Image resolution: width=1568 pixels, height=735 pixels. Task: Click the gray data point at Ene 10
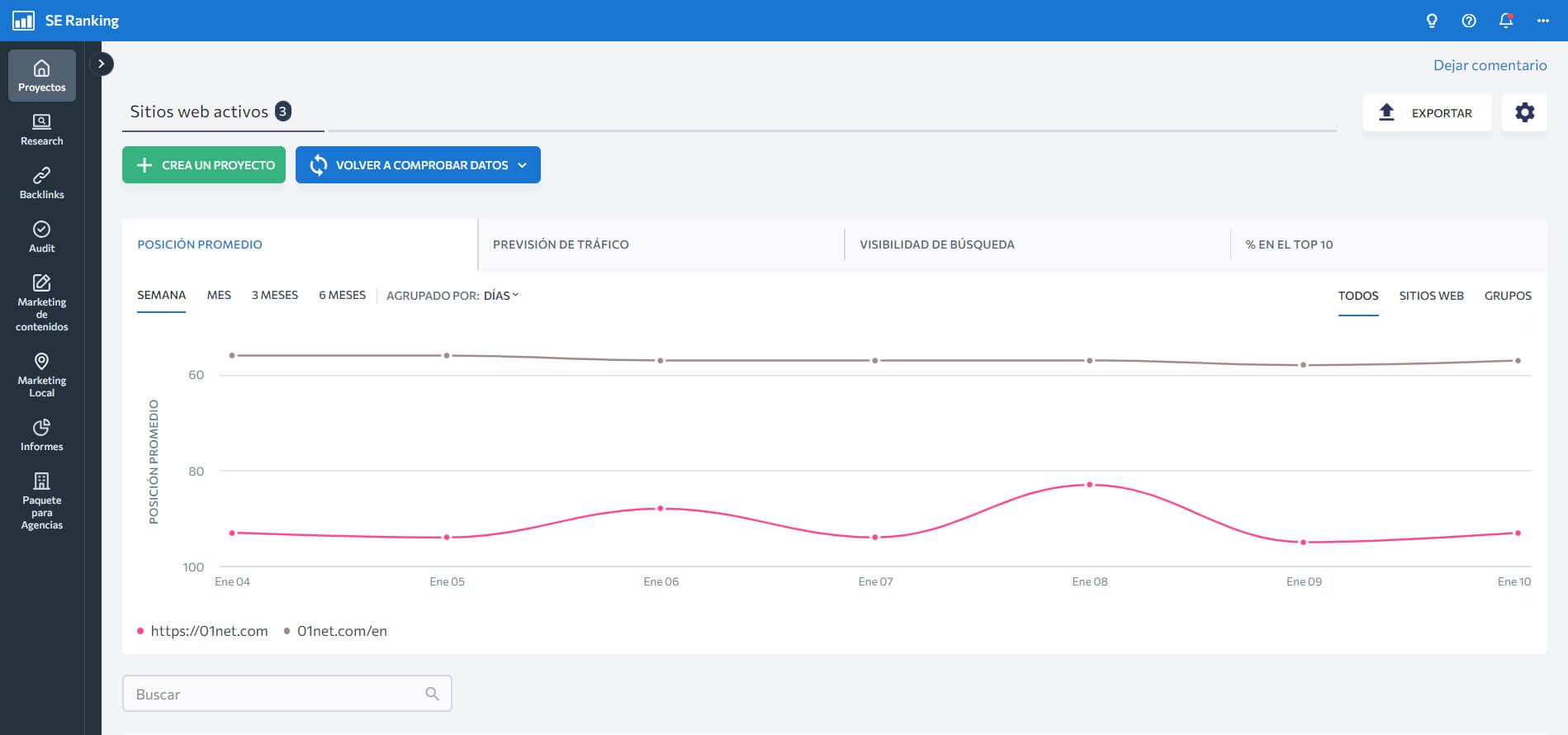tap(1518, 361)
